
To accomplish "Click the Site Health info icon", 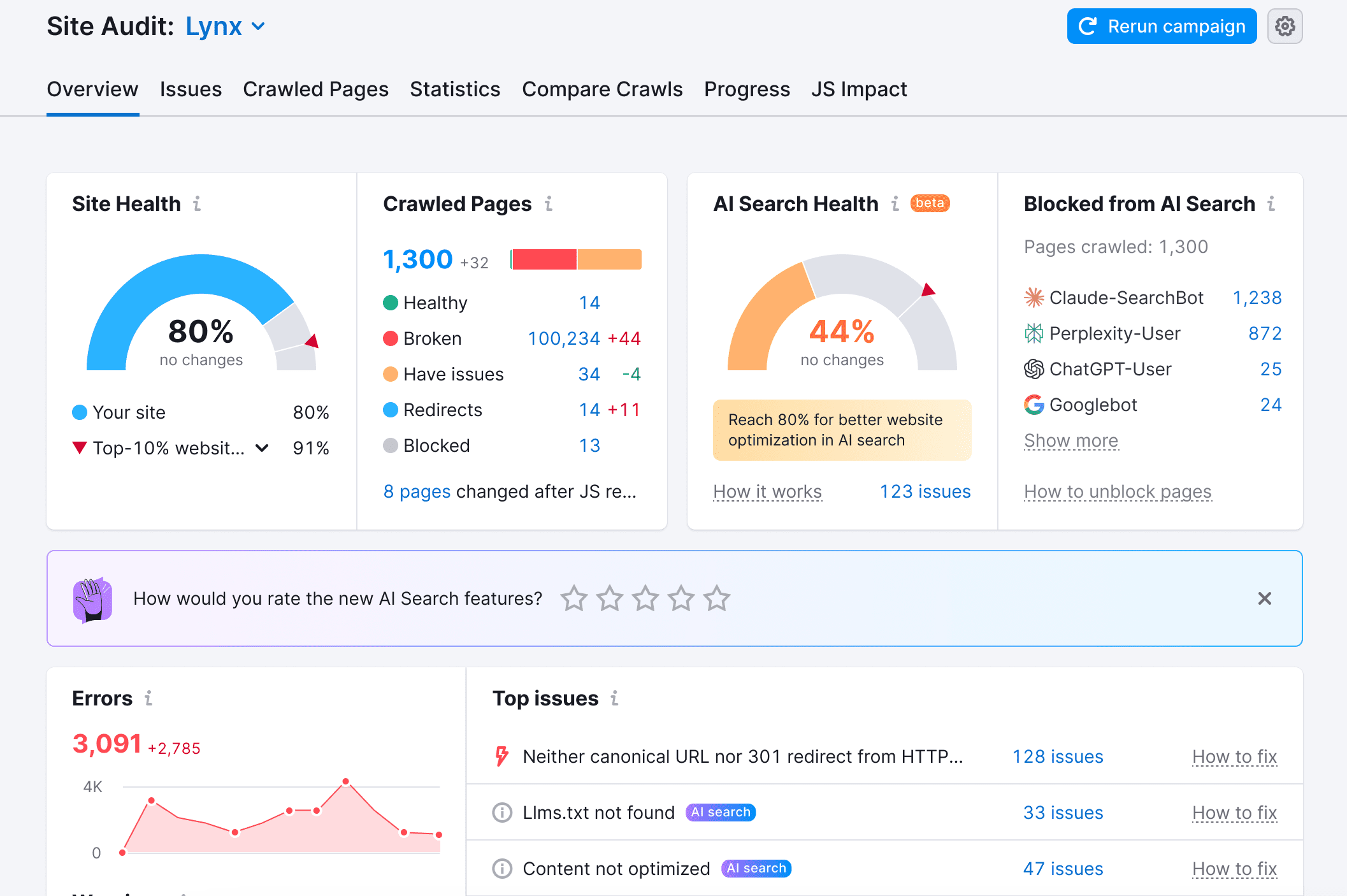I will [x=197, y=204].
